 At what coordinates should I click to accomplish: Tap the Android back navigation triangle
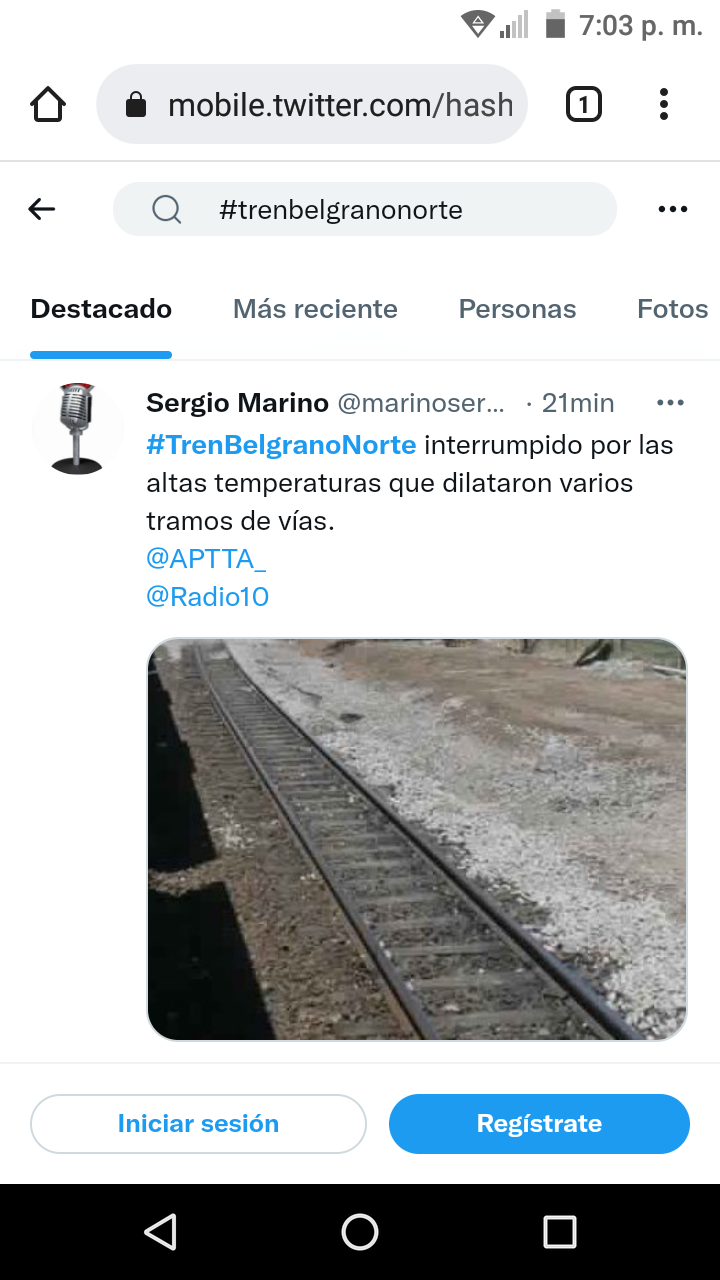coord(160,1232)
